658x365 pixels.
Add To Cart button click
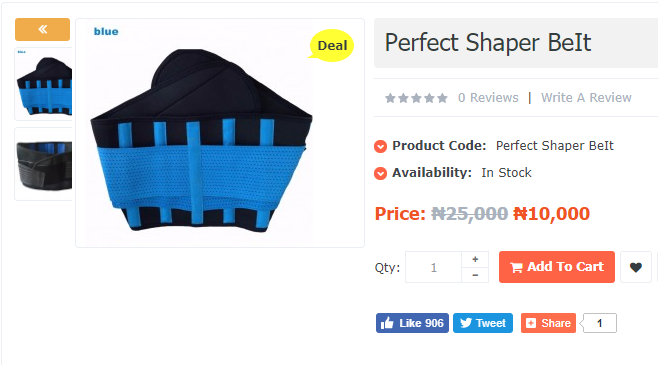[x=557, y=267]
